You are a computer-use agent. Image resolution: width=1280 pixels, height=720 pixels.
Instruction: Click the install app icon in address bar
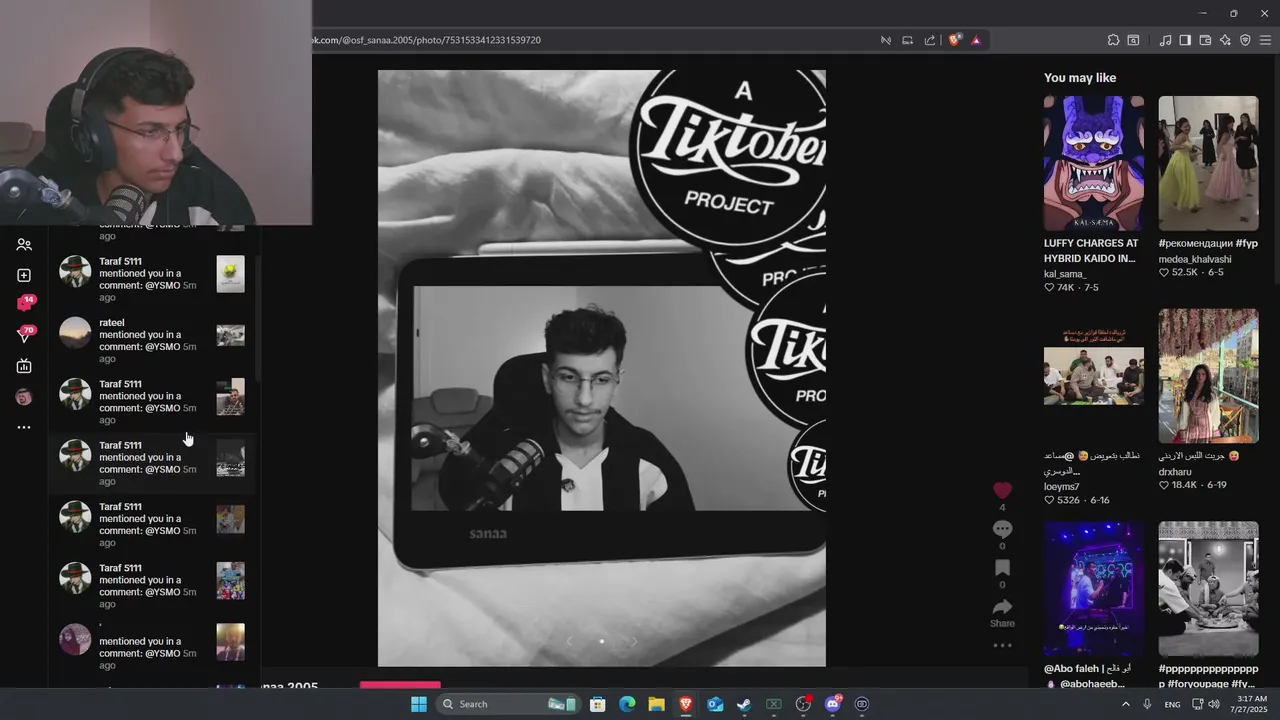[907, 40]
